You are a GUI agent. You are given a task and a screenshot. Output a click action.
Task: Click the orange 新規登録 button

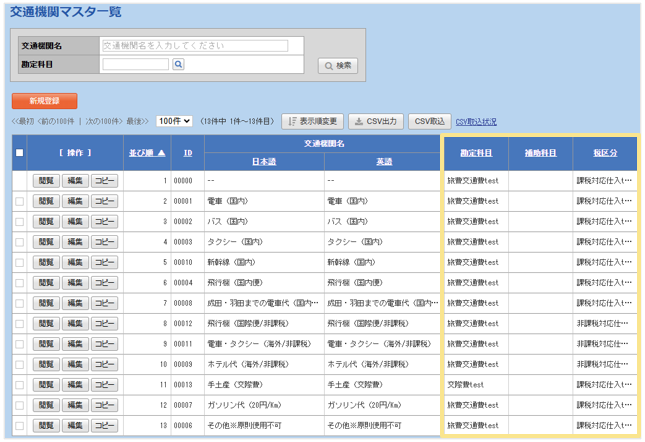(44, 101)
